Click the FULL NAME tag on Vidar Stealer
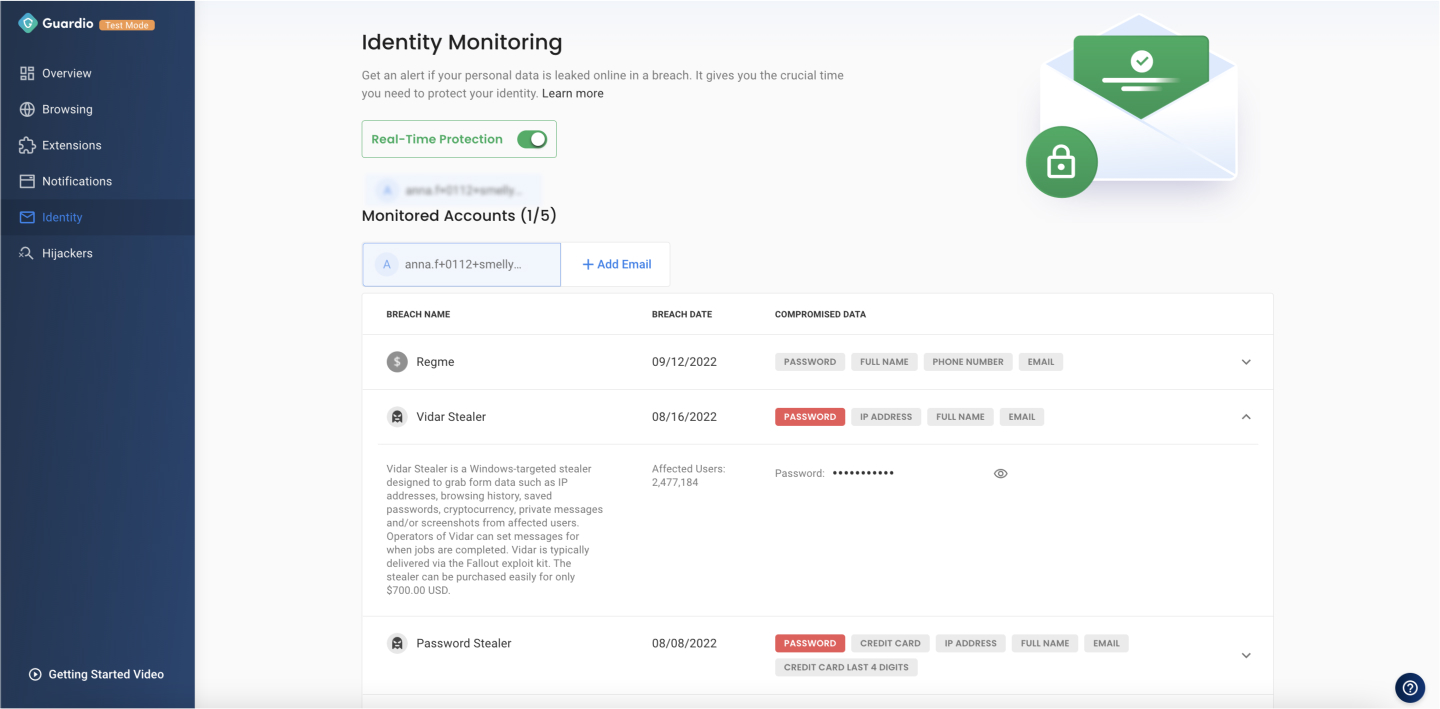This screenshot has height=709, width=1440. pos(960,417)
